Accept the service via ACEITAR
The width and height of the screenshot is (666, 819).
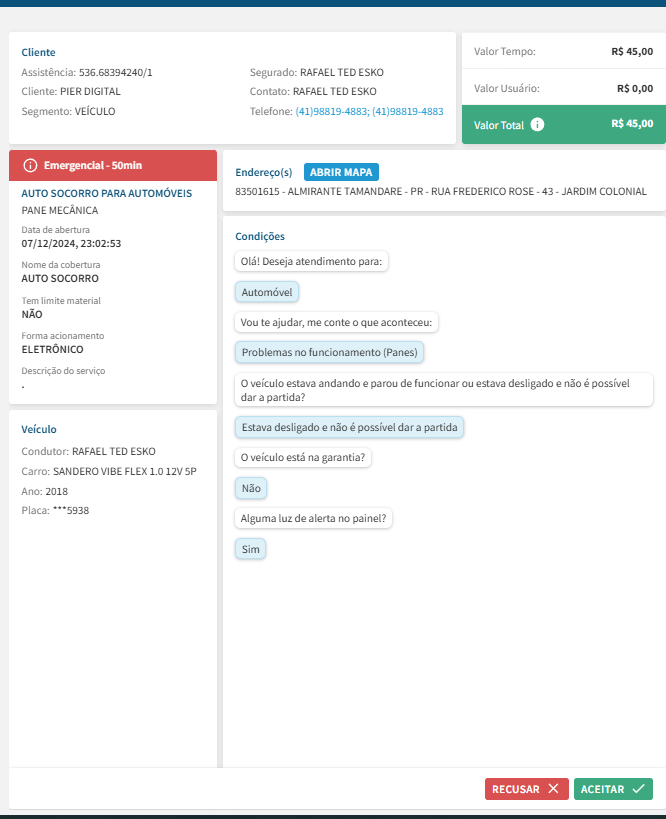613,789
